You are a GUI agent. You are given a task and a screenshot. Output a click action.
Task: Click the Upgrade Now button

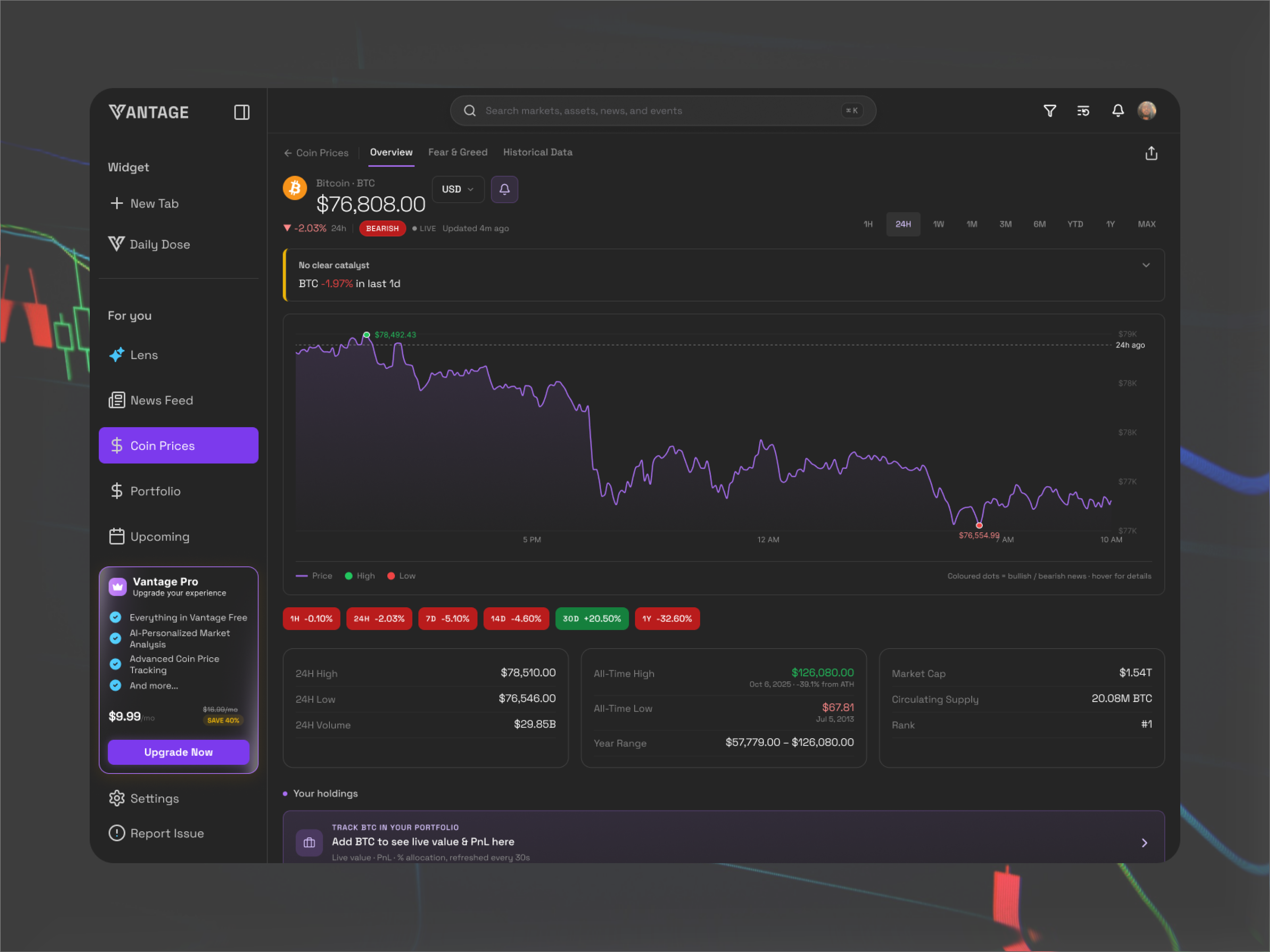(179, 752)
